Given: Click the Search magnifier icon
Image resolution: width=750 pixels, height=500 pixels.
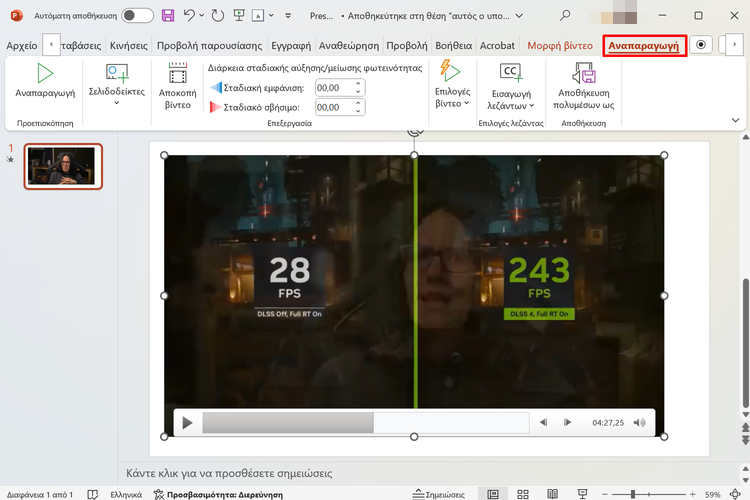Looking at the screenshot, I should (x=565, y=15).
